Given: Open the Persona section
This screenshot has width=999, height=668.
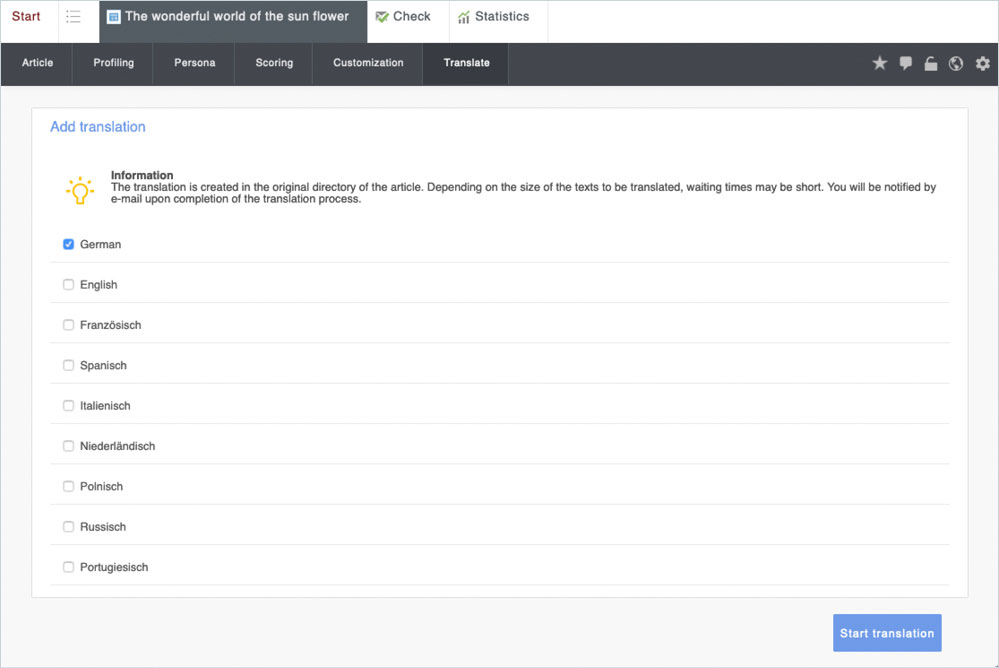Looking at the screenshot, I should coord(194,63).
